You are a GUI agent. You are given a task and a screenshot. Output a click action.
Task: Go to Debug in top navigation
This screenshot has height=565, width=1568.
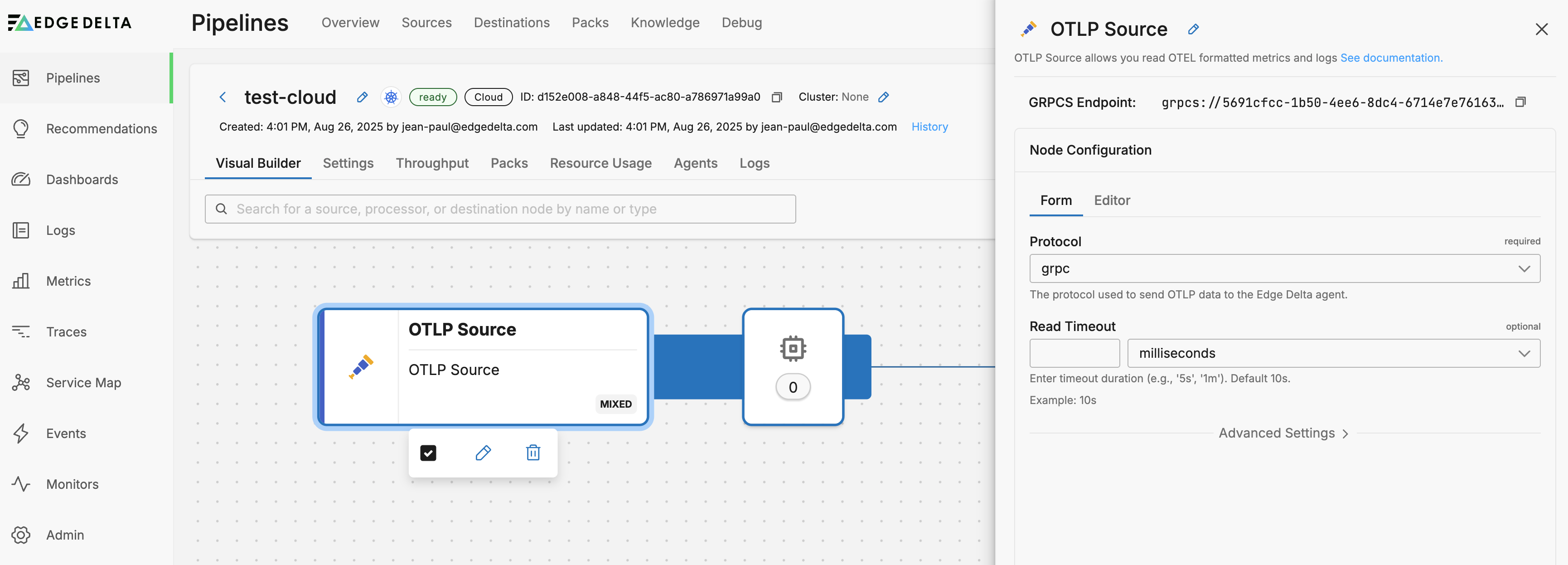pyautogui.click(x=742, y=23)
